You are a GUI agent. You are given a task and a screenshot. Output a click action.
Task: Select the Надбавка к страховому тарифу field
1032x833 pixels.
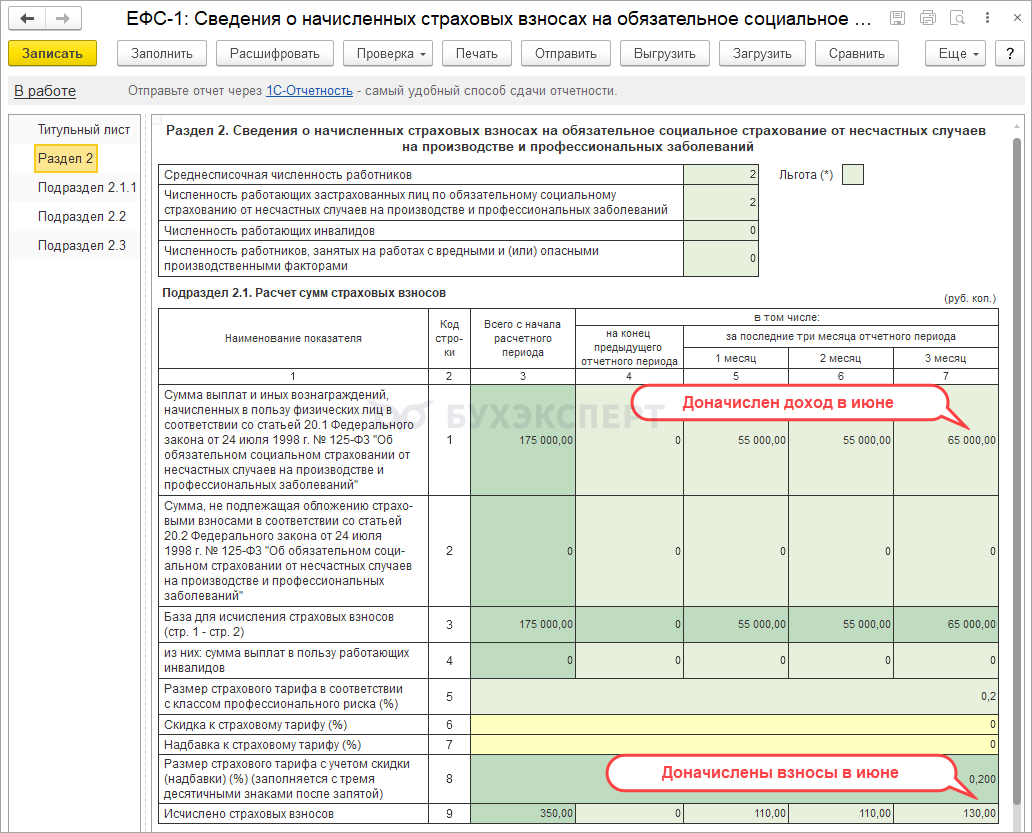pyautogui.click(x=735, y=745)
